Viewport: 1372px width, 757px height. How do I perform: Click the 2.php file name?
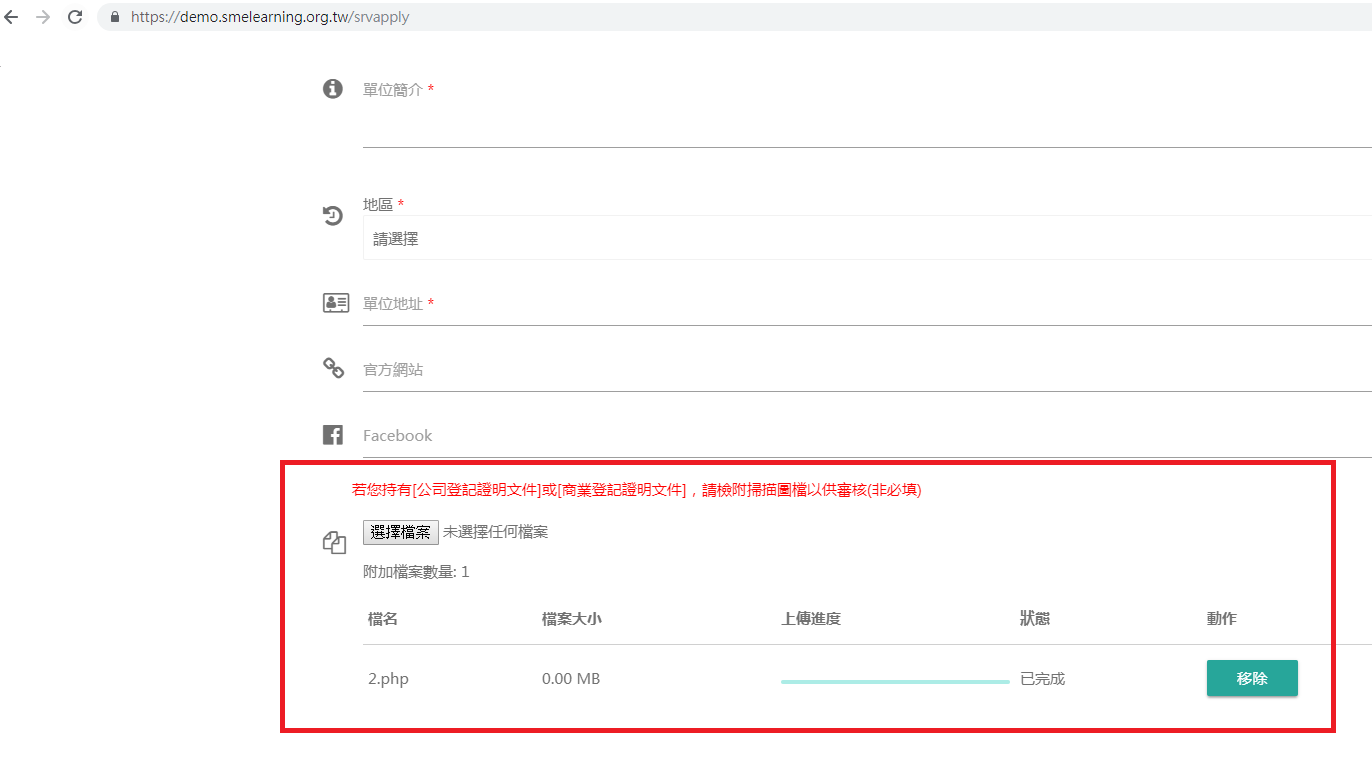coord(388,679)
